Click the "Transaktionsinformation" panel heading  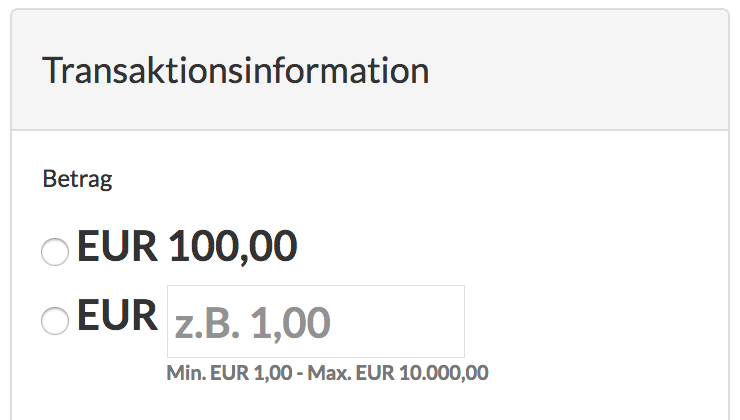235,72
